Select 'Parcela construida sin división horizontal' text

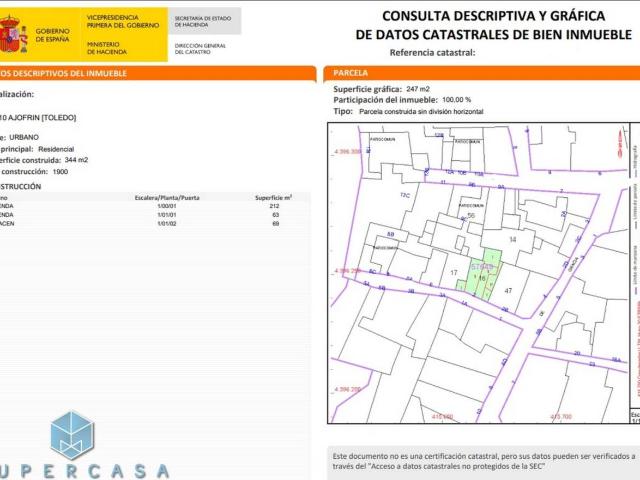421,111
